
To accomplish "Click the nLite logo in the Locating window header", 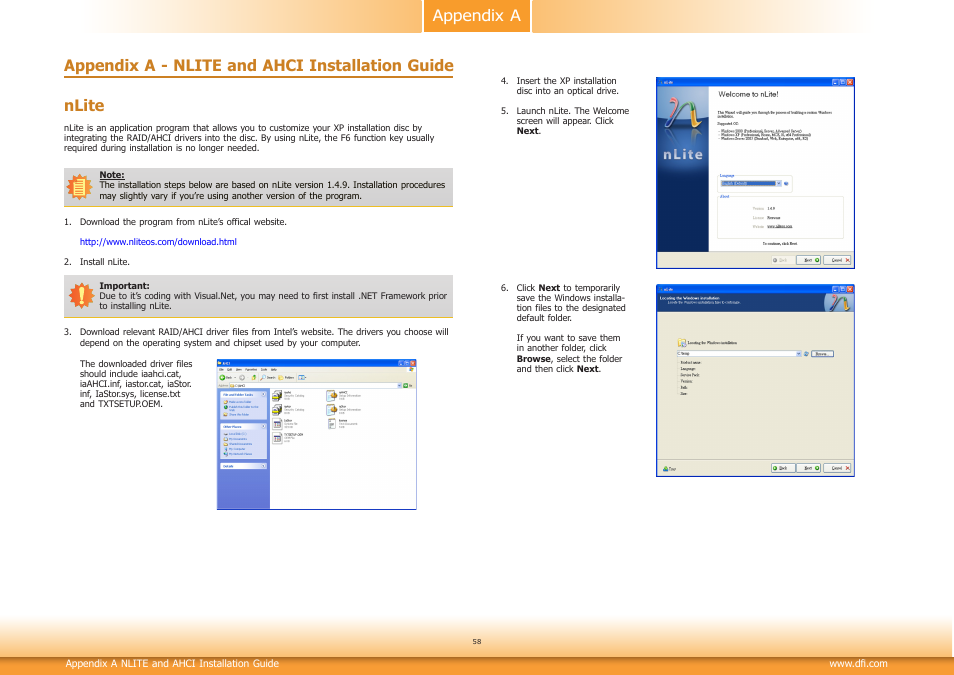I will pyautogui.click(x=838, y=302).
